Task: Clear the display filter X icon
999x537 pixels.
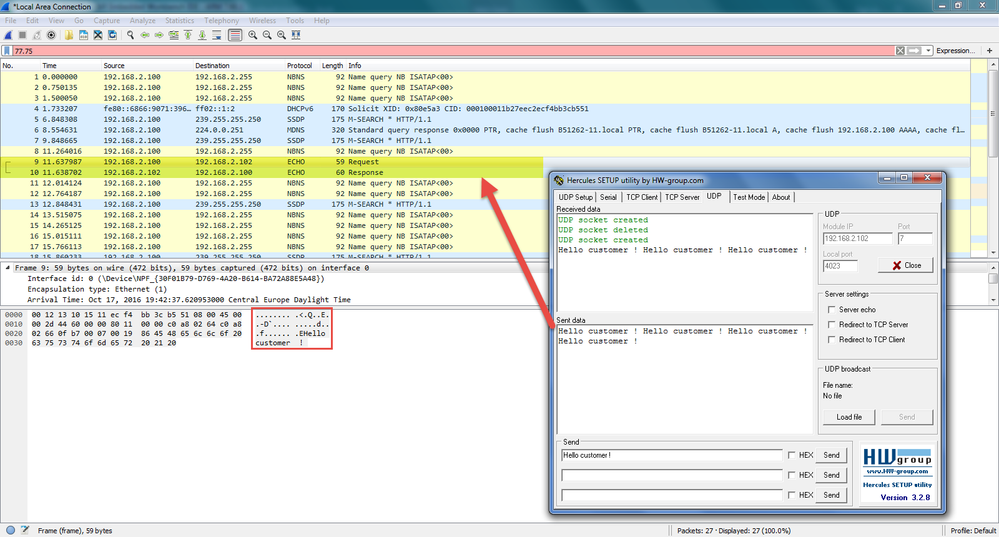Action: [x=900, y=50]
